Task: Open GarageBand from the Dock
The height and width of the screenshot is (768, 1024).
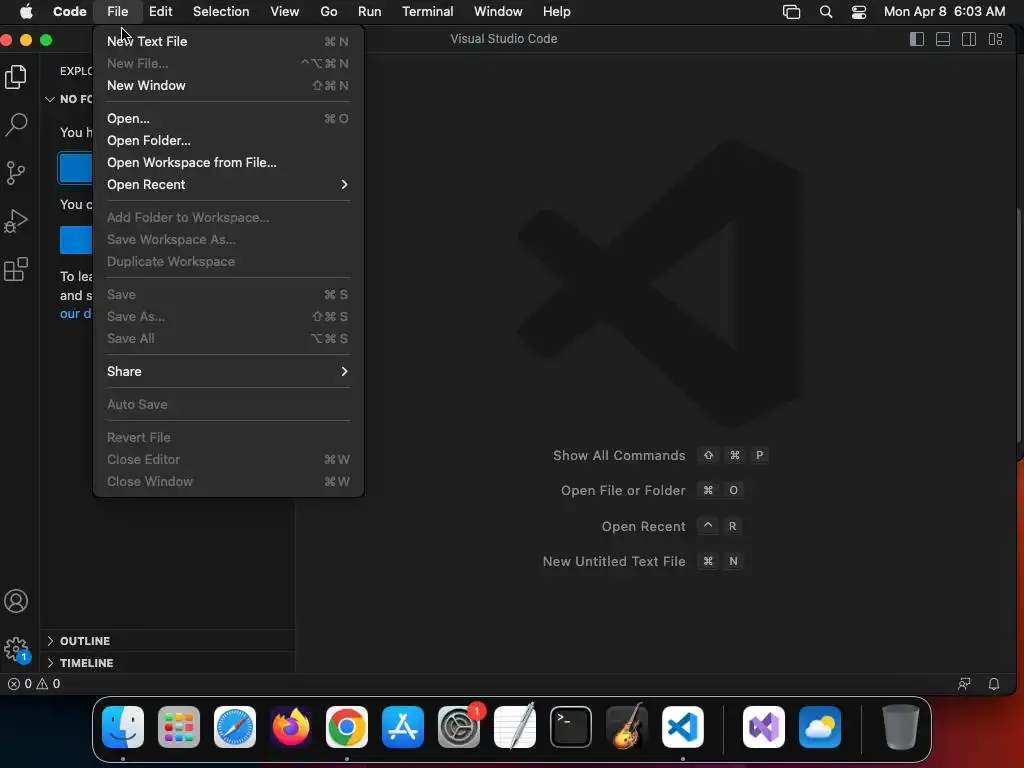Action: click(627, 727)
